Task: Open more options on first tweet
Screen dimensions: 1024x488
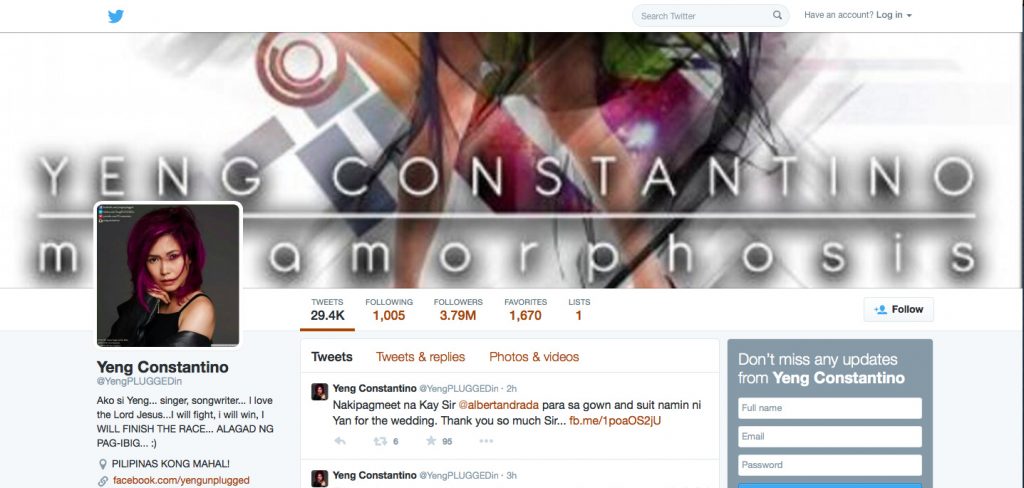Action: (x=486, y=441)
